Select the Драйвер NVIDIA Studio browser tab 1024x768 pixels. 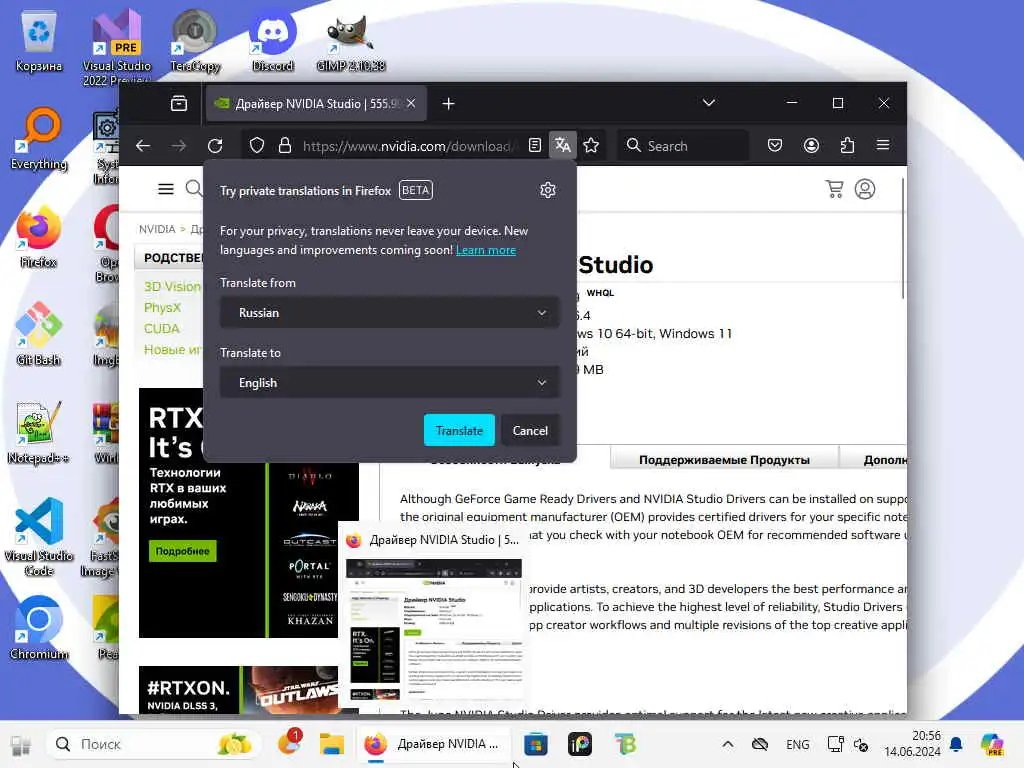pos(317,103)
